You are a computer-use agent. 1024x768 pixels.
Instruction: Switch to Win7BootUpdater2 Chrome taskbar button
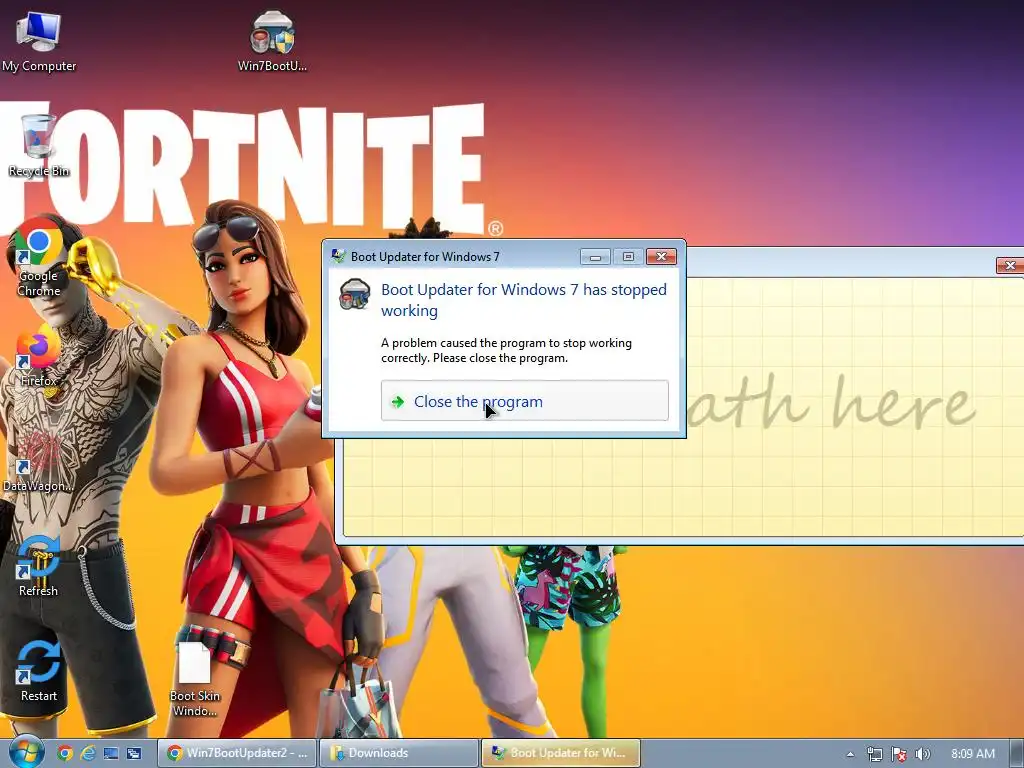click(237, 753)
